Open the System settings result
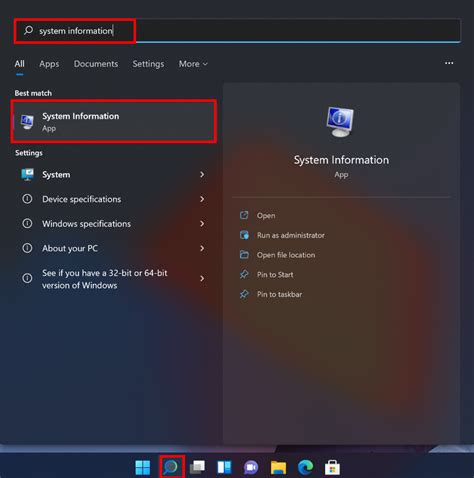474x478 pixels. tap(113, 175)
